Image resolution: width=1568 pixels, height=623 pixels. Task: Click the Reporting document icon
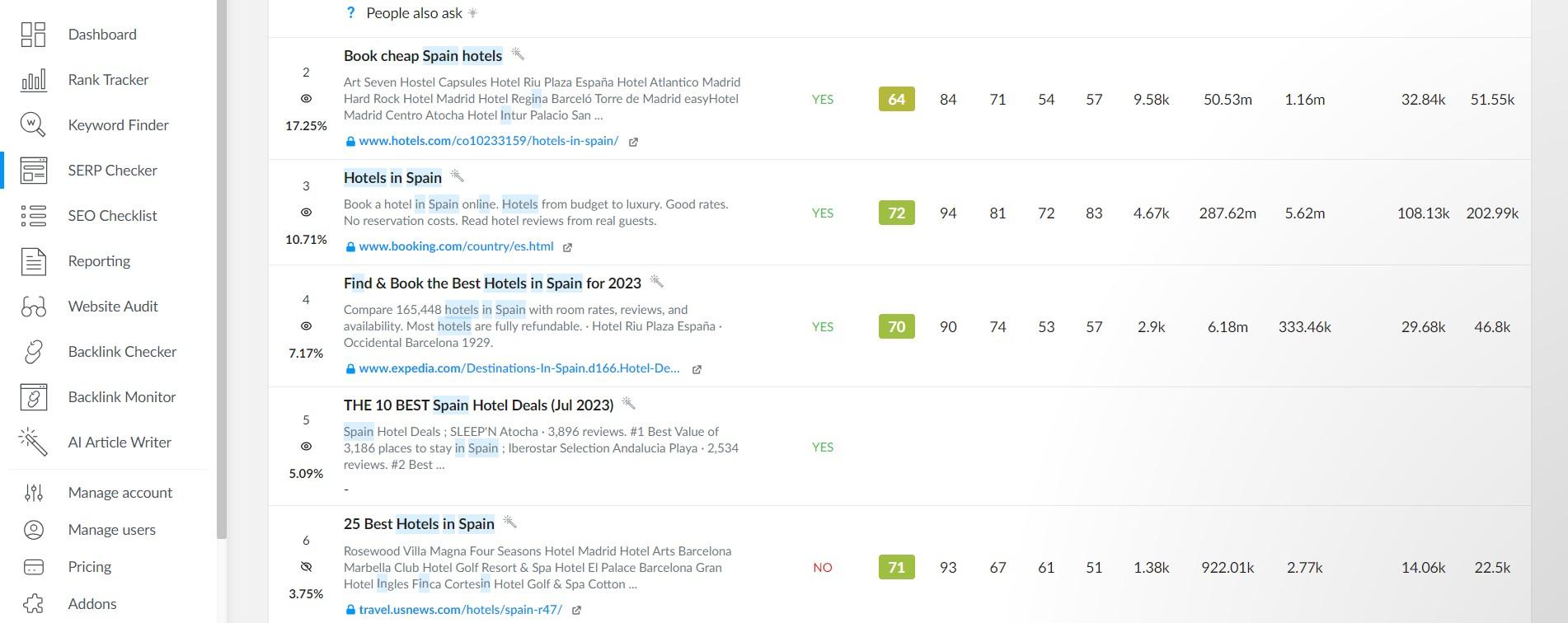click(x=33, y=261)
